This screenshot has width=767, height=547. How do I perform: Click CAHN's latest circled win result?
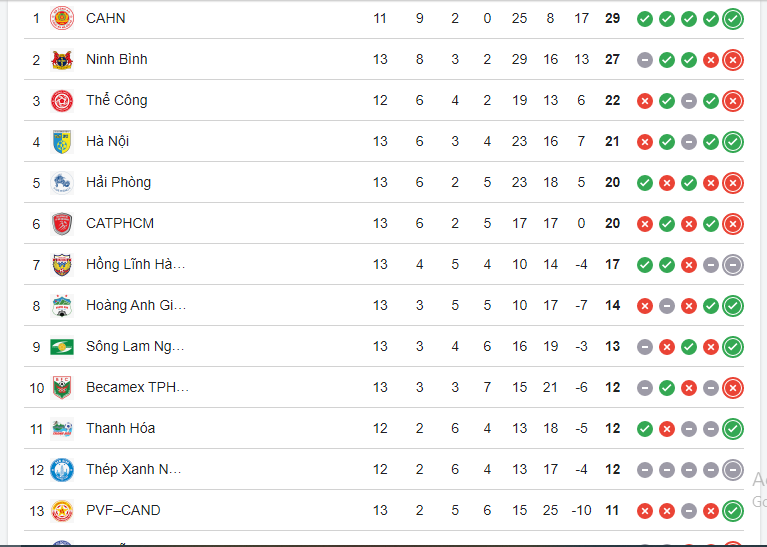pos(733,18)
